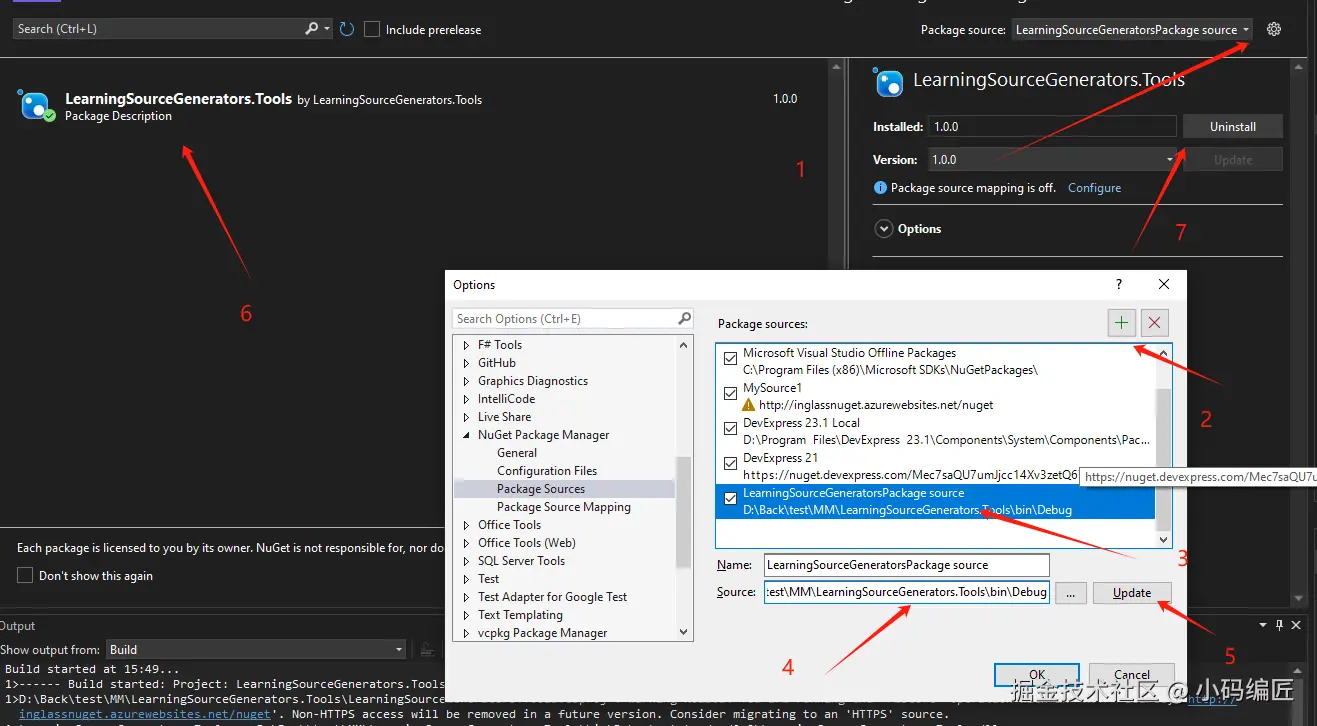1317x726 pixels.
Task: Select DevExpress 21 source entry
Action: pyautogui.click(x=935, y=466)
